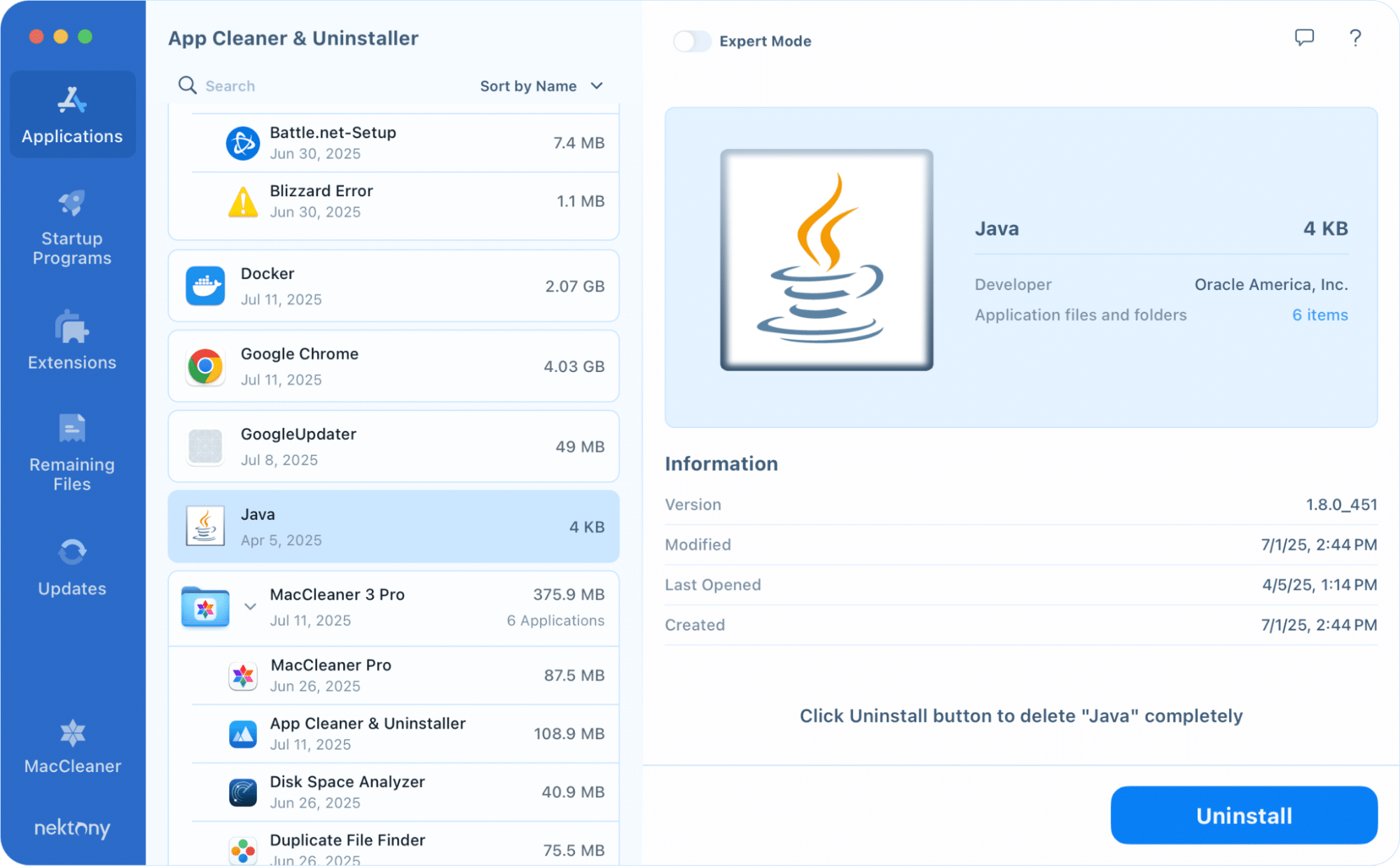Click the 108.9 MB size value
The width and height of the screenshot is (1400, 866).
pos(569,734)
